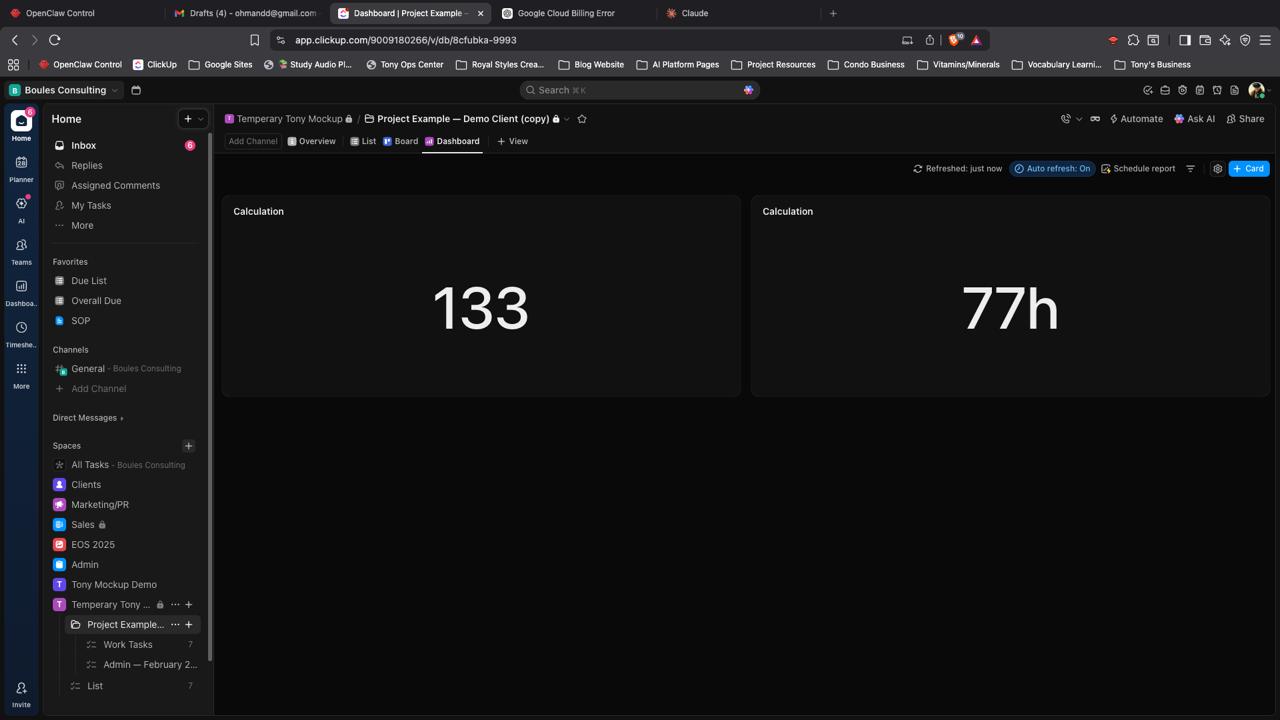Image resolution: width=1280 pixels, height=720 pixels.
Task: Open Timesheets from the left rail
Action: point(21,333)
